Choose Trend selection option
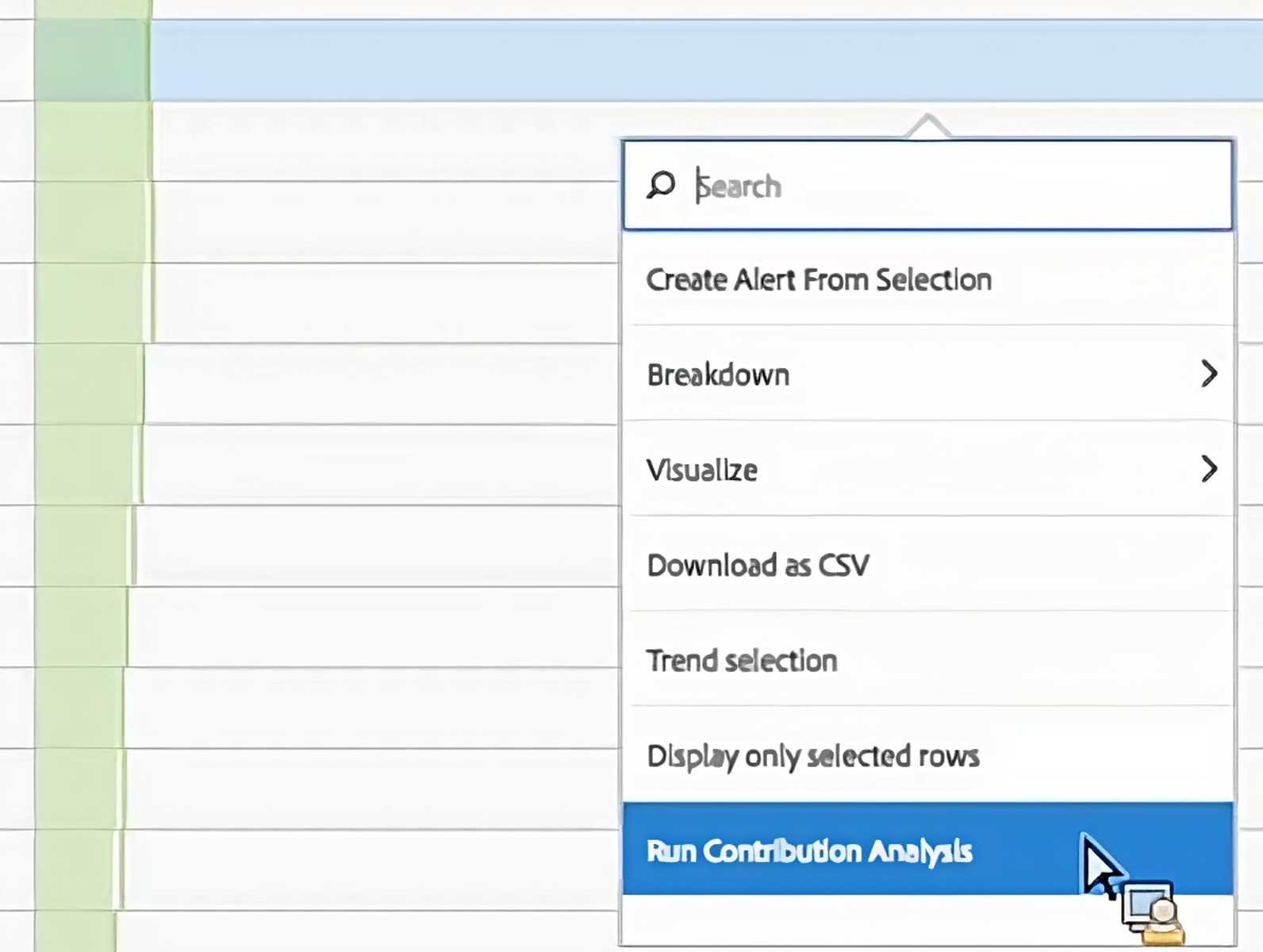 point(928,659)
